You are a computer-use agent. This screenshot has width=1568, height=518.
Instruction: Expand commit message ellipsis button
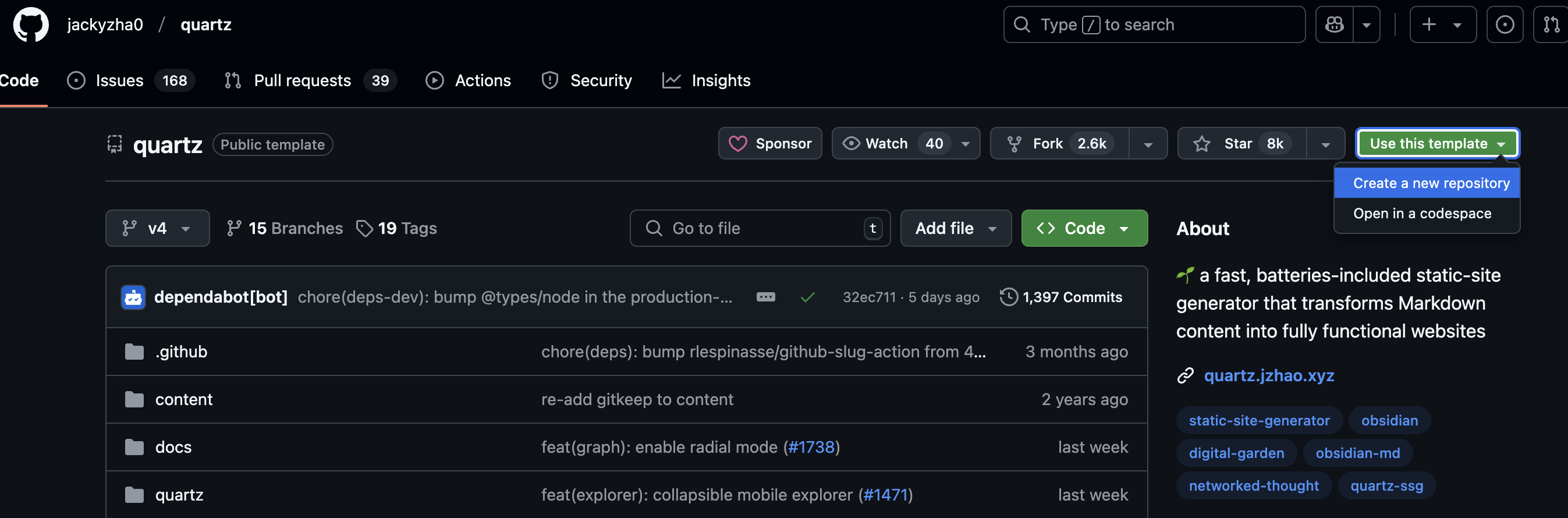tap(766, 297)
